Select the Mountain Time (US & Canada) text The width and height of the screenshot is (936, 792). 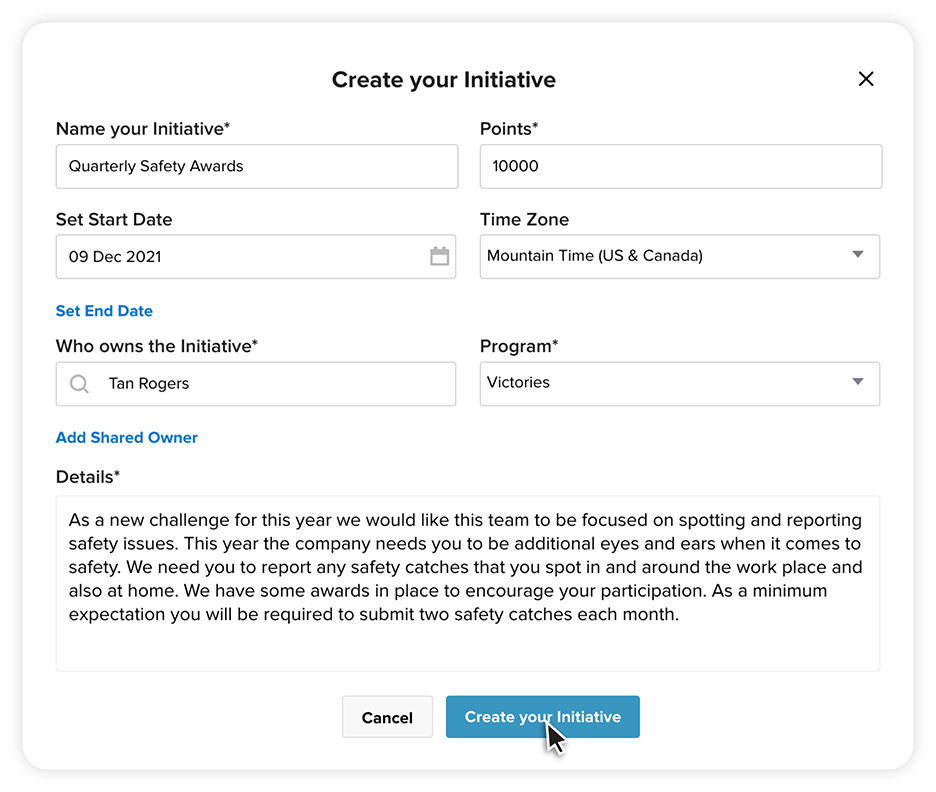[595, 255]
